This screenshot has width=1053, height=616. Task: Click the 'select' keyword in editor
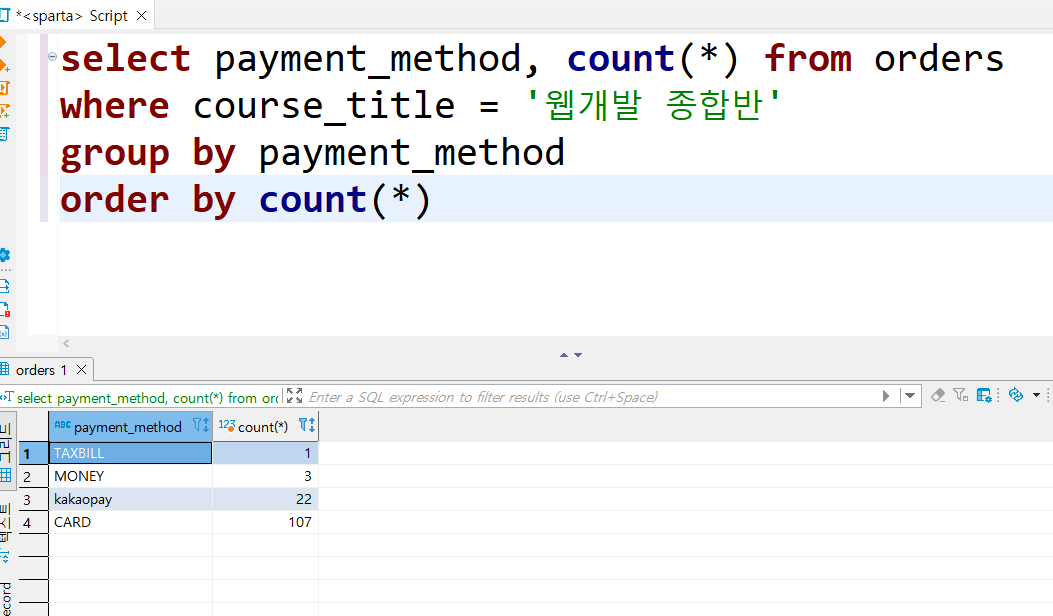(x=126, y=58)
